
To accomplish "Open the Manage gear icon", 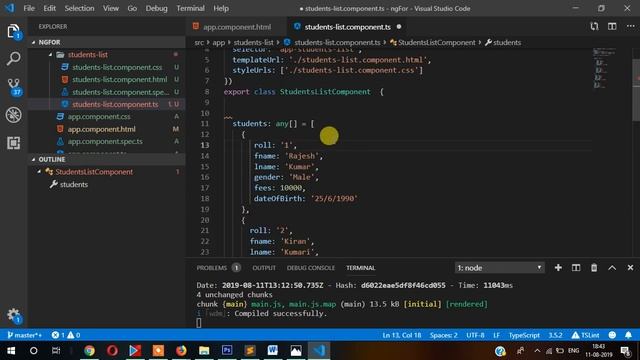I will [13, 315].
